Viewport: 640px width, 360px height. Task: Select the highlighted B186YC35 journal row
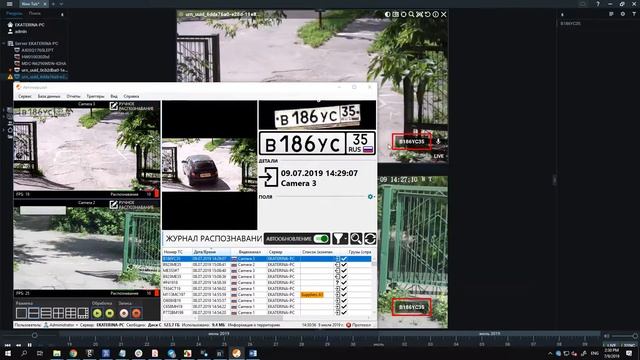click(267, 259)
